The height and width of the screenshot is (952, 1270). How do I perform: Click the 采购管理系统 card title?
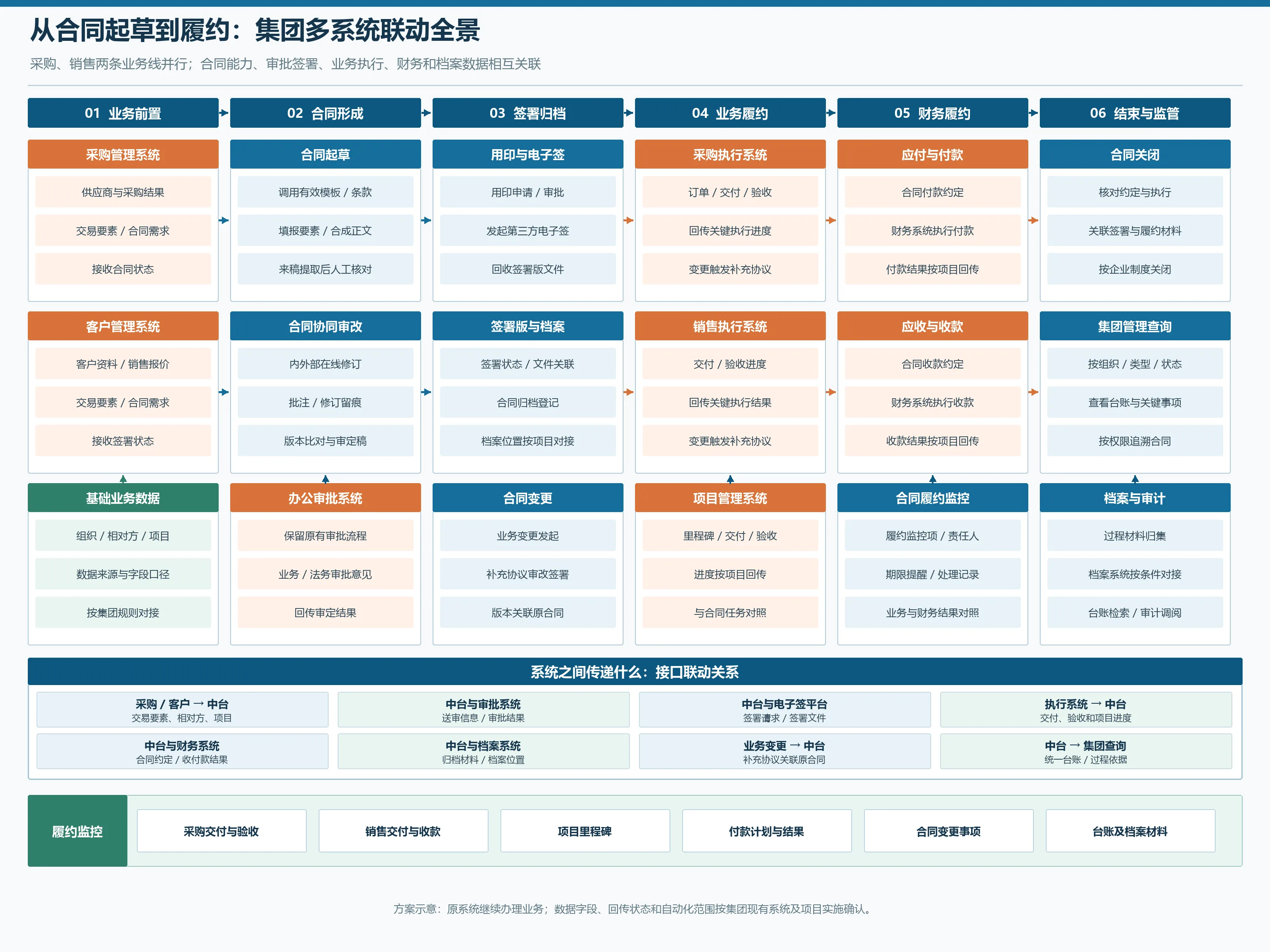(x=123, y=154)
